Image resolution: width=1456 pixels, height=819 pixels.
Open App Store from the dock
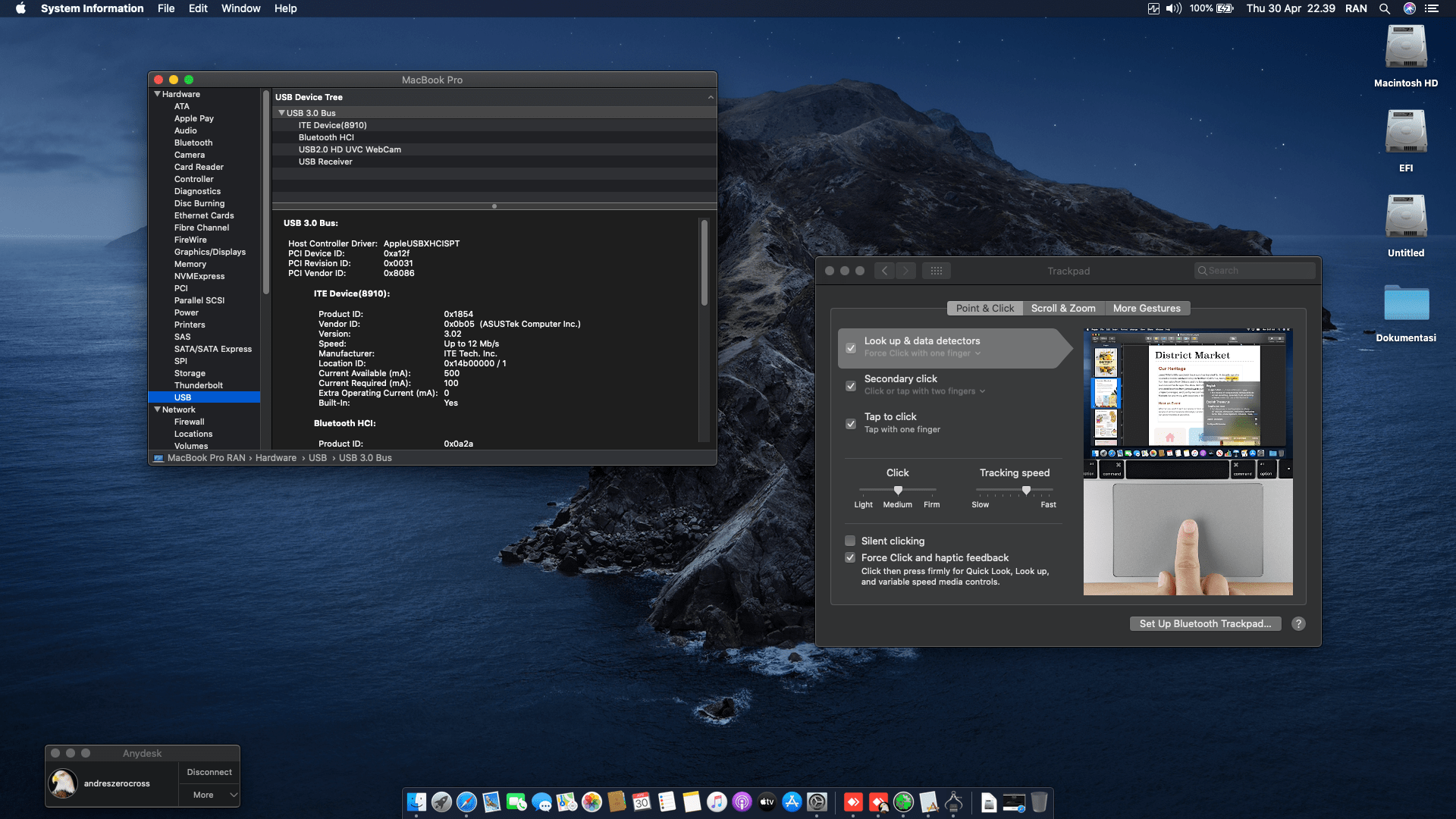792,802
